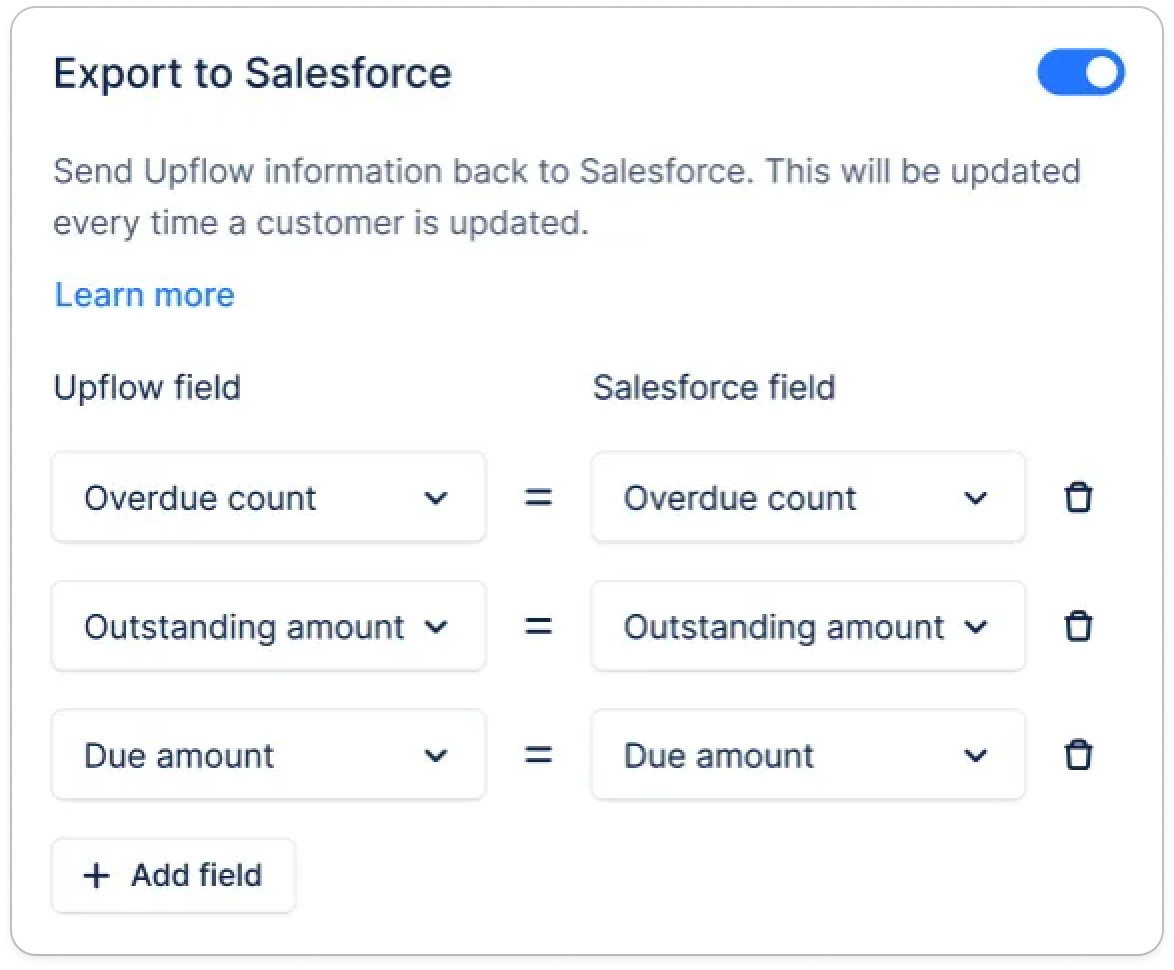Click the Add field button label
Viewport: 1174px width, 970px height.
[197, 875]
